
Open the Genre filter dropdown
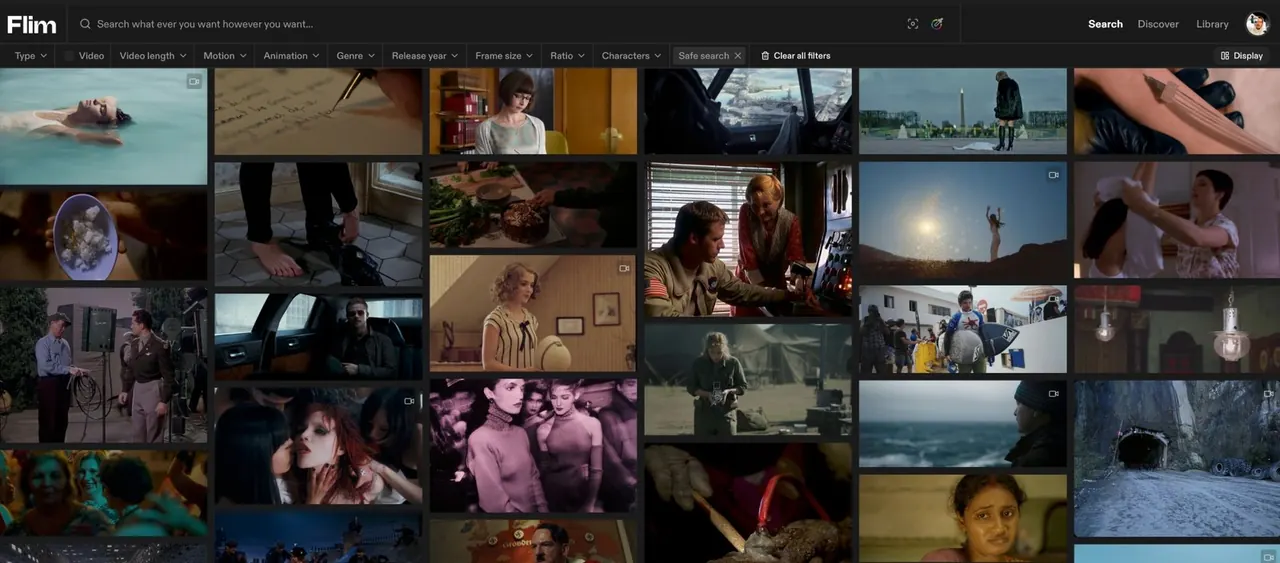point(356,56)
